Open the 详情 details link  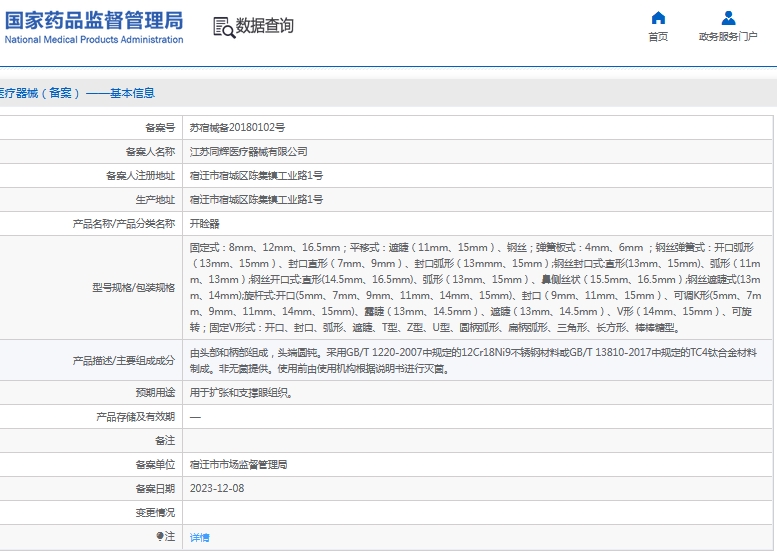pos(200,537)
